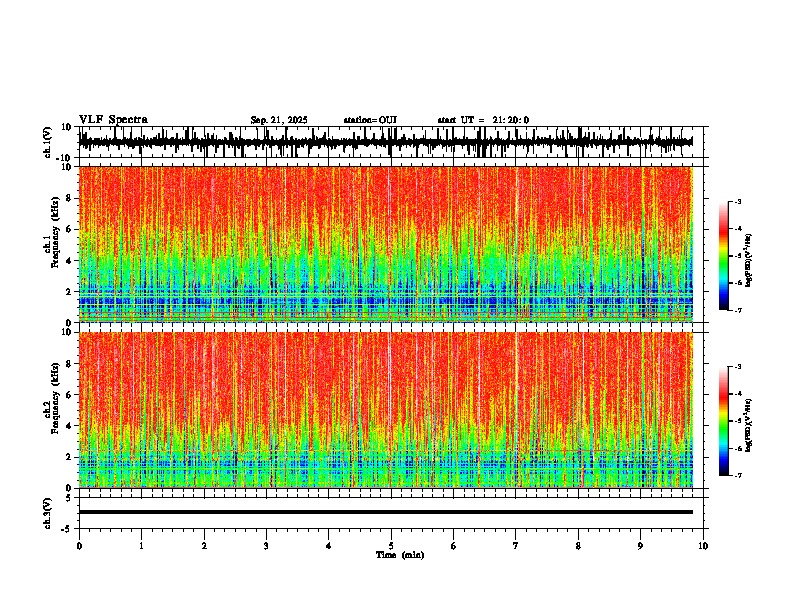Click the "4" kHz tick on ch.2 spectrogram axis
The width and height of the screenshot is (792, 612).
click(69, 426)
